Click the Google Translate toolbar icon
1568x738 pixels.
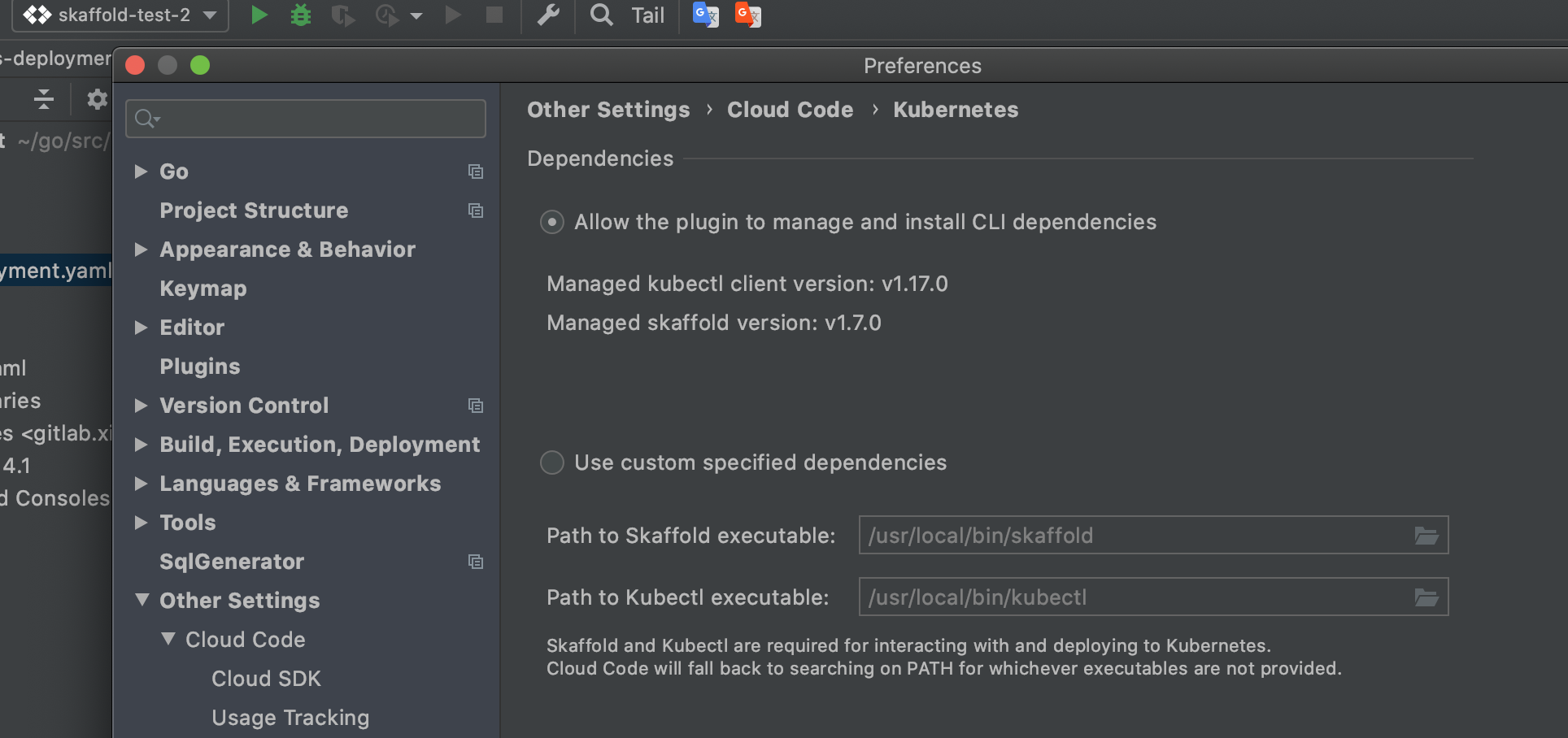704,15
